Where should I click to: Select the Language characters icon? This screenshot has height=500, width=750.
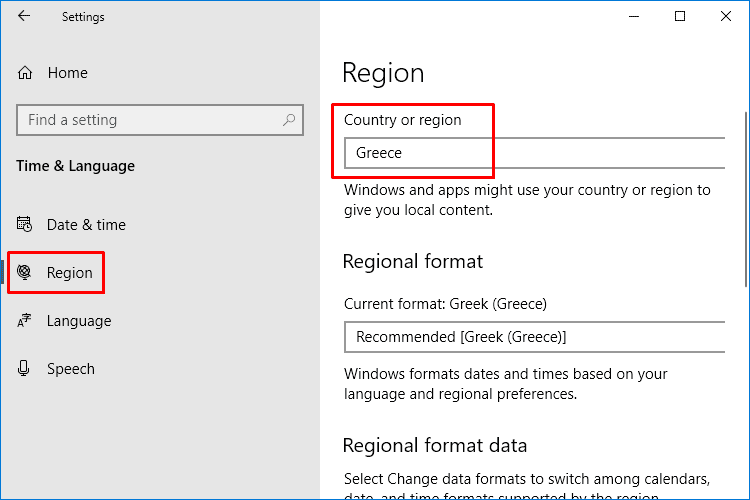(x=24, y=320)
